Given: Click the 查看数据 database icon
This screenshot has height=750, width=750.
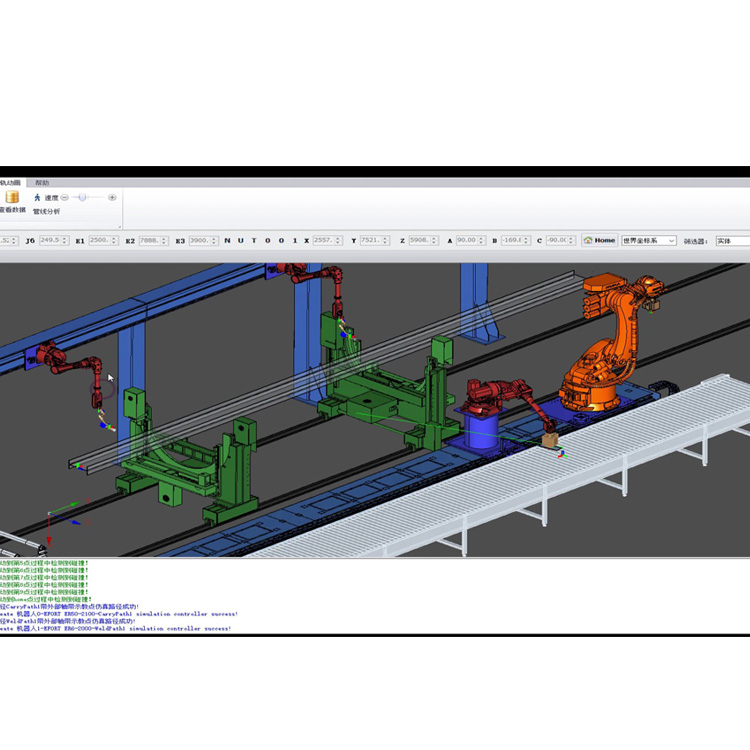Looking at the screenshot, I should (x=12, y=198).
